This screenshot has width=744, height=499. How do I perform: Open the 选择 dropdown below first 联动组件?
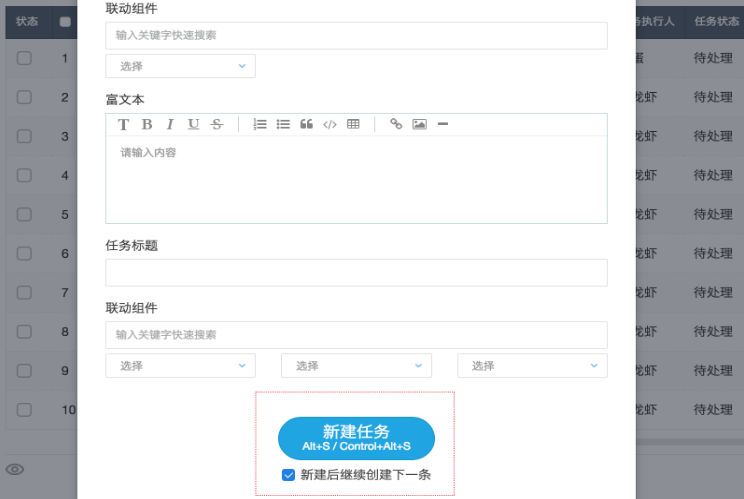tap(180, 66)
